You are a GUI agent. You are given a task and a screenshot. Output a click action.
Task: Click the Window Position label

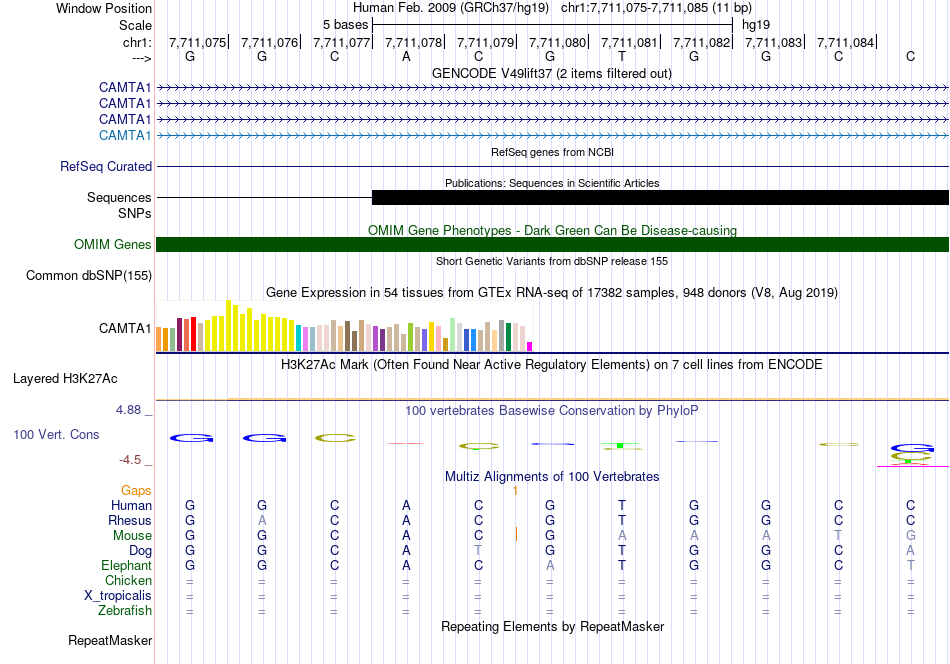[x=104, y=8]
